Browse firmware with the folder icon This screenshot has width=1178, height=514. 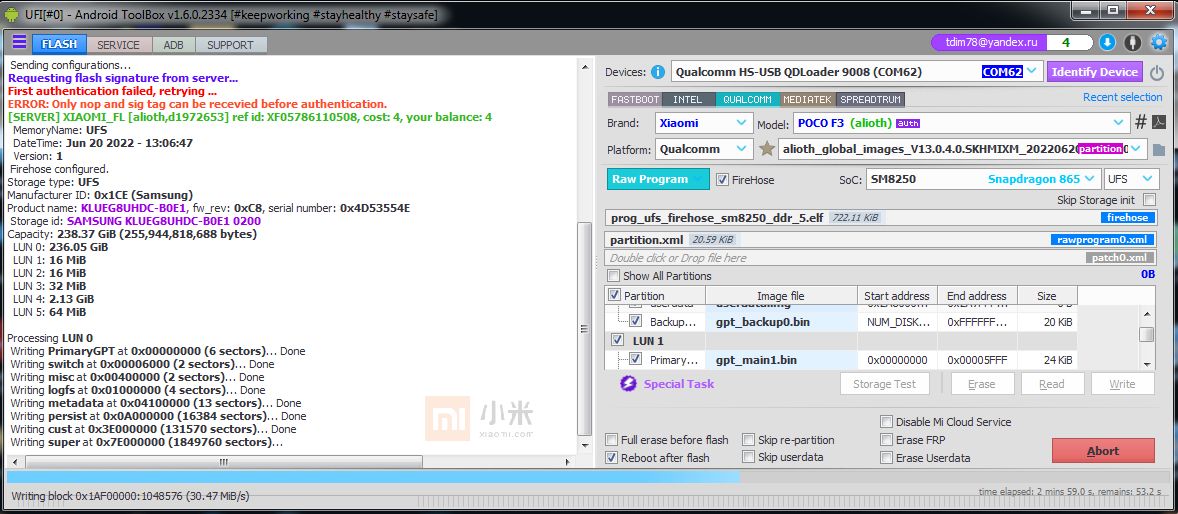click(x=1159, y=150)
